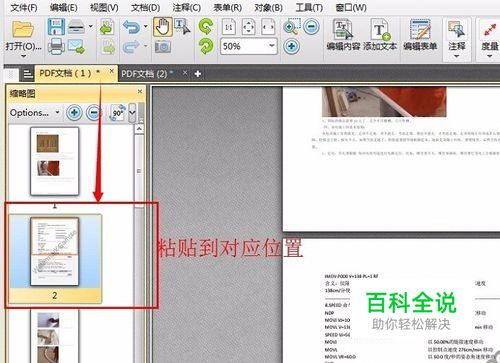This screenshot has height=363, width=500.
Task: Open the 表单(R) menu
Action: [x=228, y=7]
